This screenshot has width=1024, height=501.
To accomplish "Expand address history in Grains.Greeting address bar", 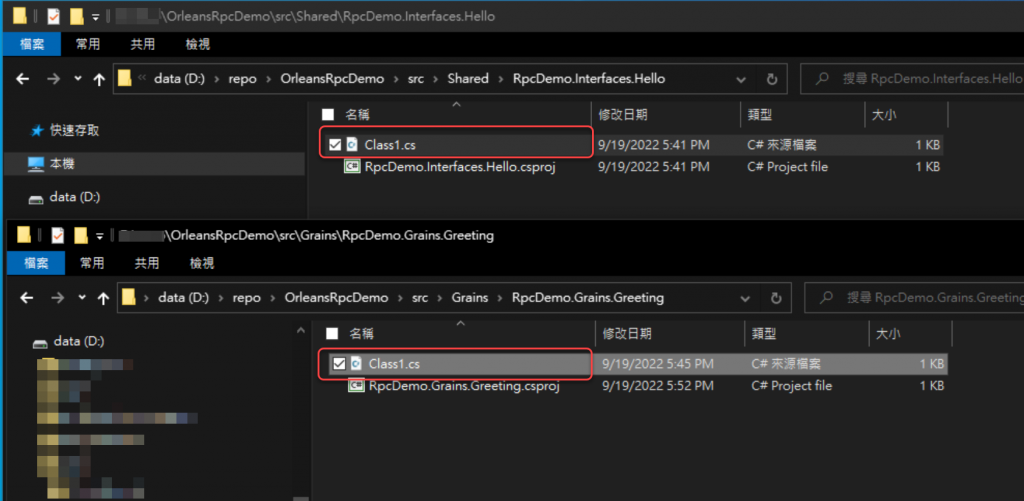I will [x=745, y=298].
